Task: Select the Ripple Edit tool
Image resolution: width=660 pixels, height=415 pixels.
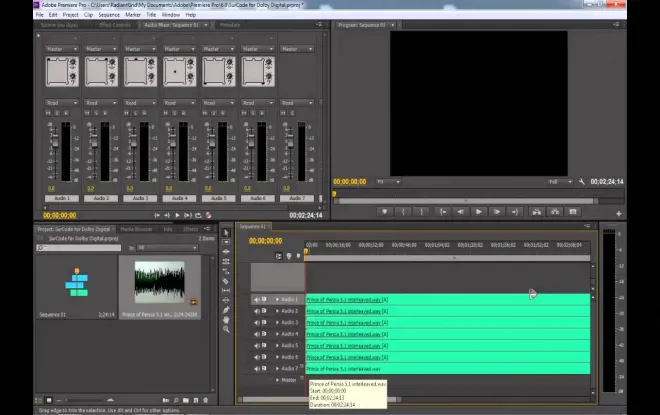Action: (226, 252)
